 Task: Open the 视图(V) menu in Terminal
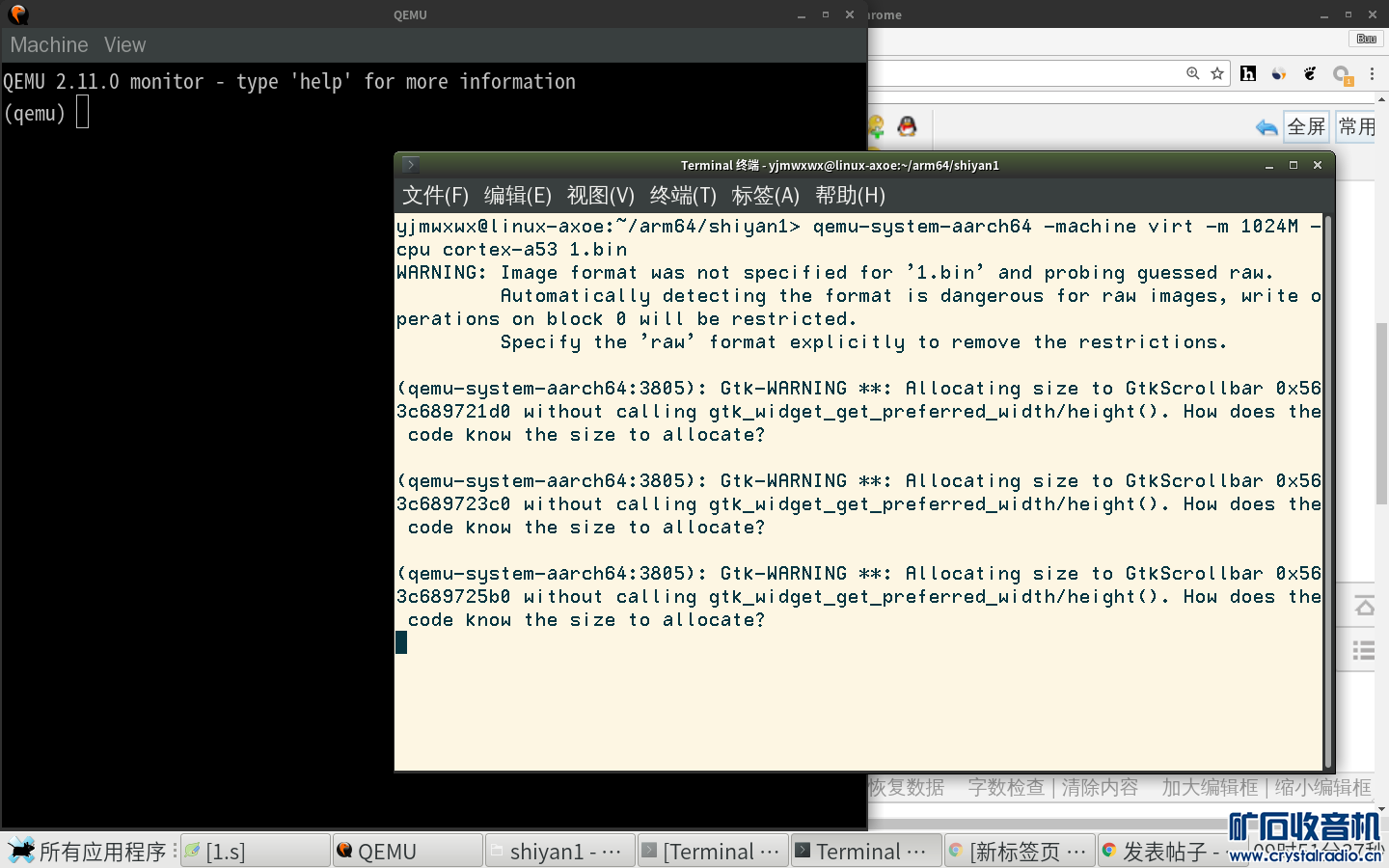(x=601, y=196)
